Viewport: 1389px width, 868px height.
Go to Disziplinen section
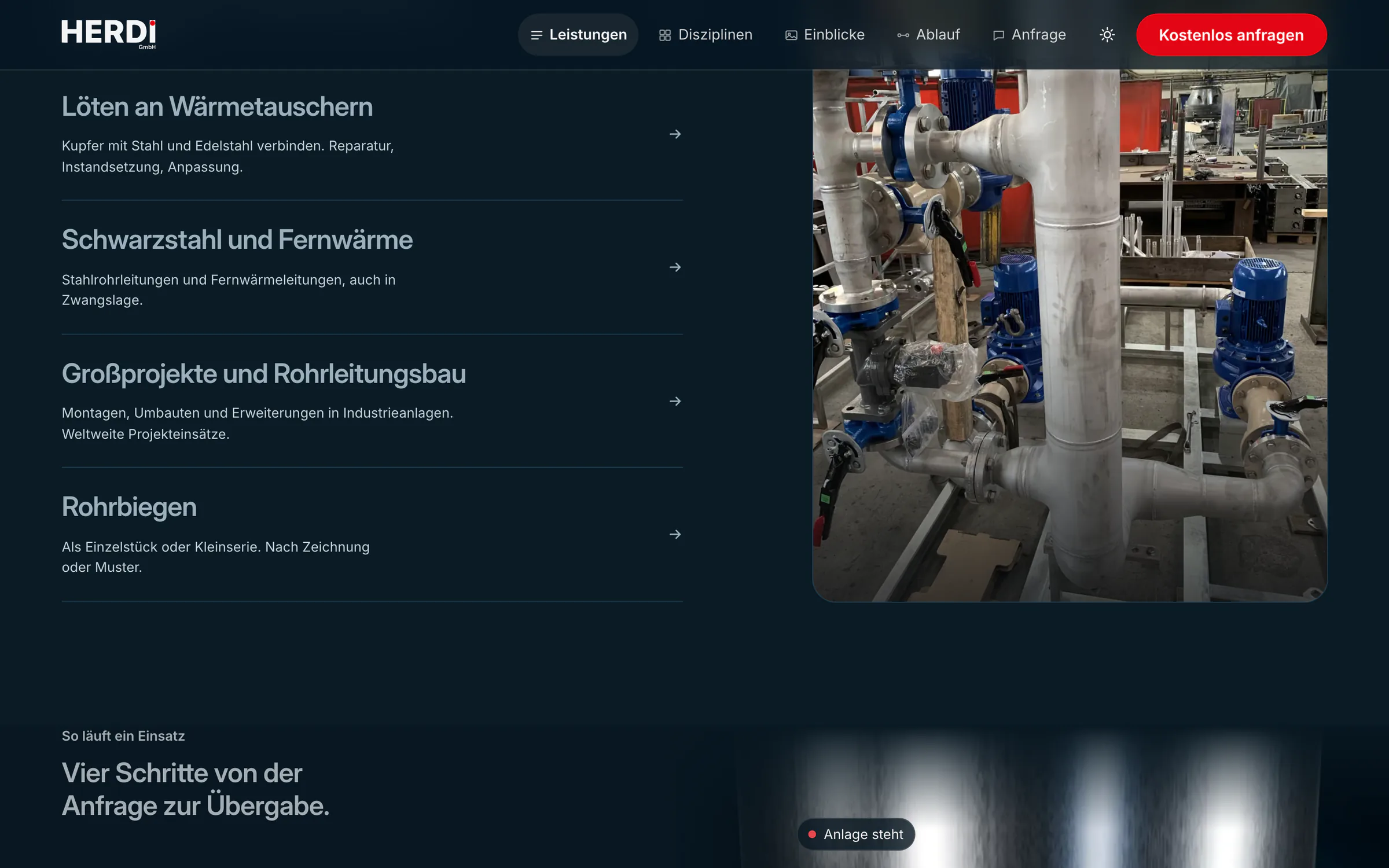(705, 35)
